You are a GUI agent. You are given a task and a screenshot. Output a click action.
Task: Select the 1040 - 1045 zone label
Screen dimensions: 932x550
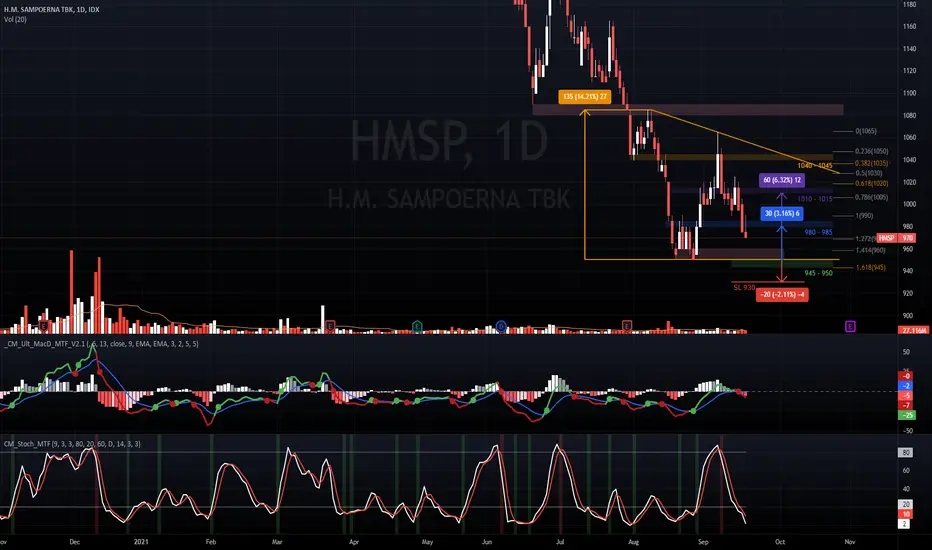click(814, 165)
